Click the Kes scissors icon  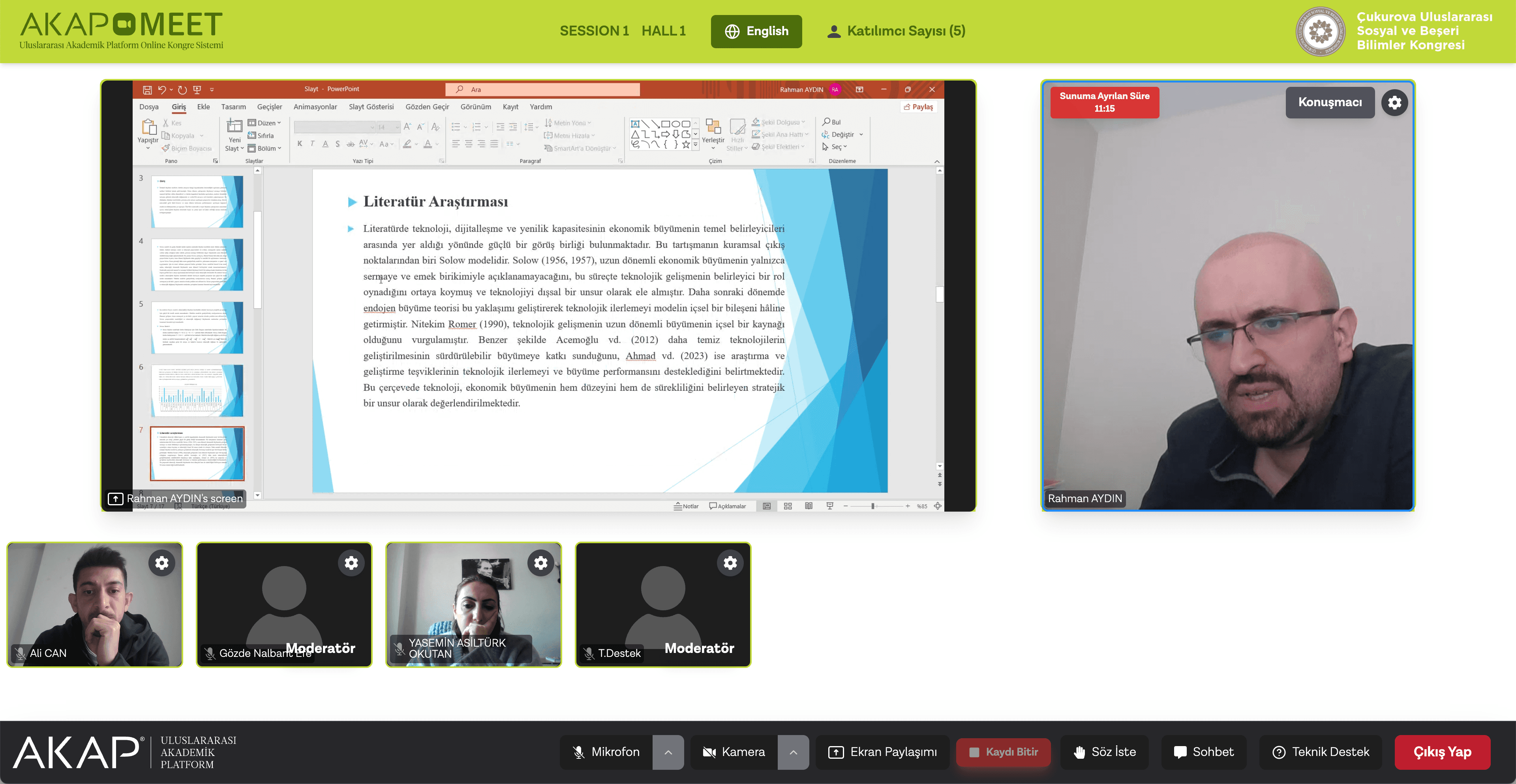coord(166,123)
